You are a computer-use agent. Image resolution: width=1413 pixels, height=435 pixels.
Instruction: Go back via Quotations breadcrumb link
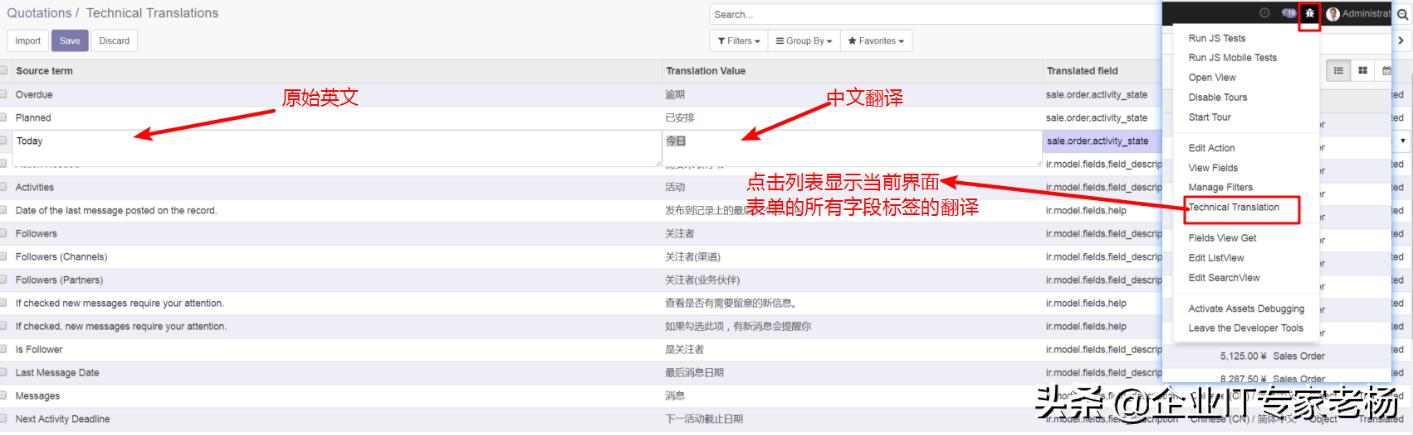pos(39,14)
